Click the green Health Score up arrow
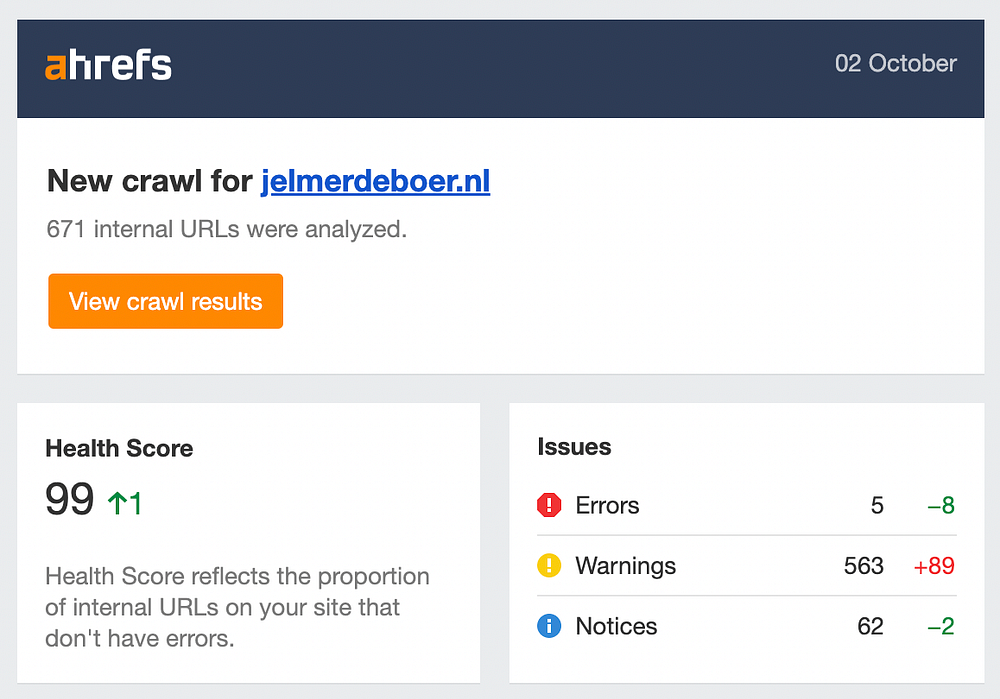The image size is (1000, 699). [x=115, y=502]
